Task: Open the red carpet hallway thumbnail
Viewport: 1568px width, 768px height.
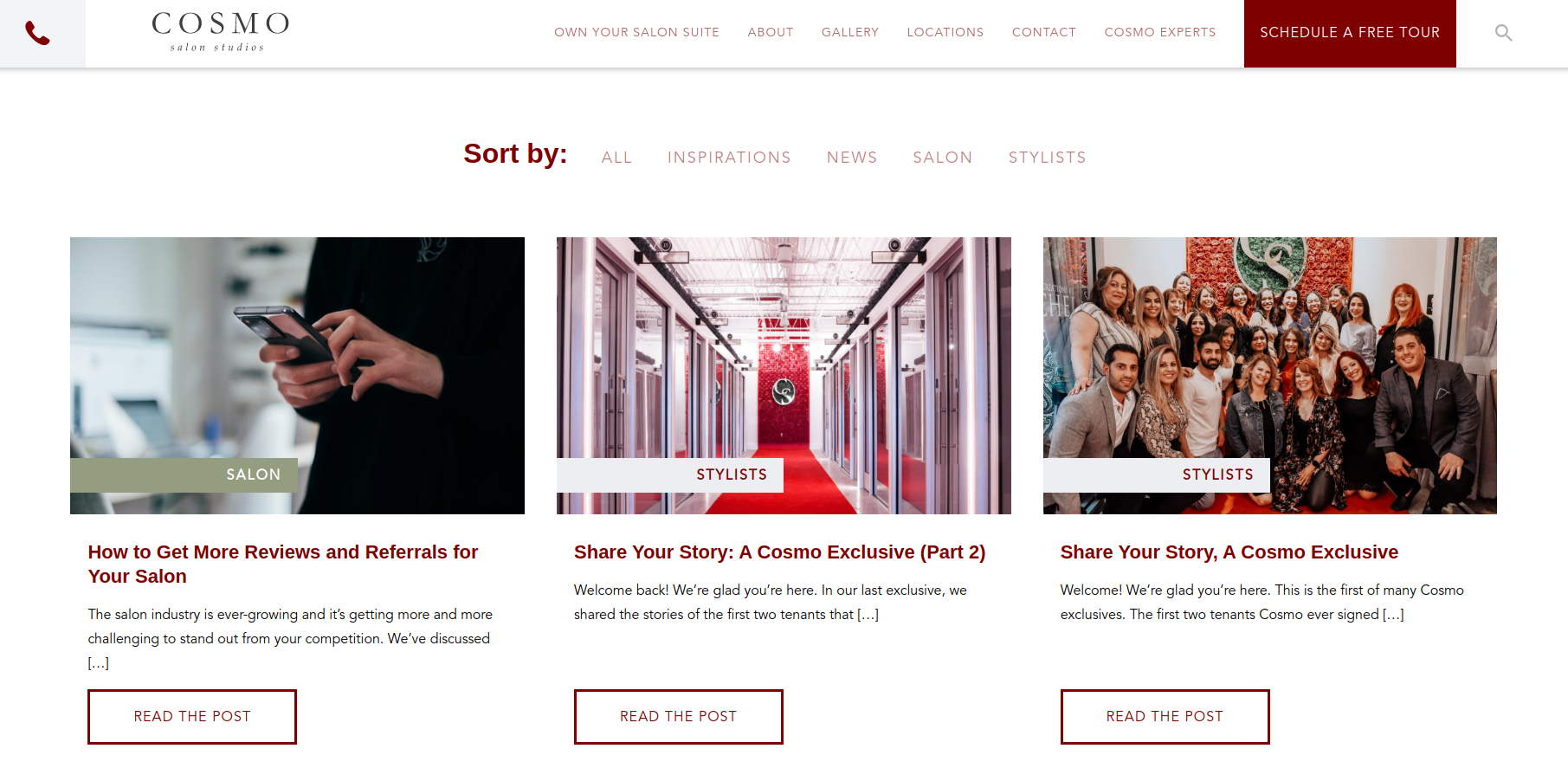Action: [784, 375]
